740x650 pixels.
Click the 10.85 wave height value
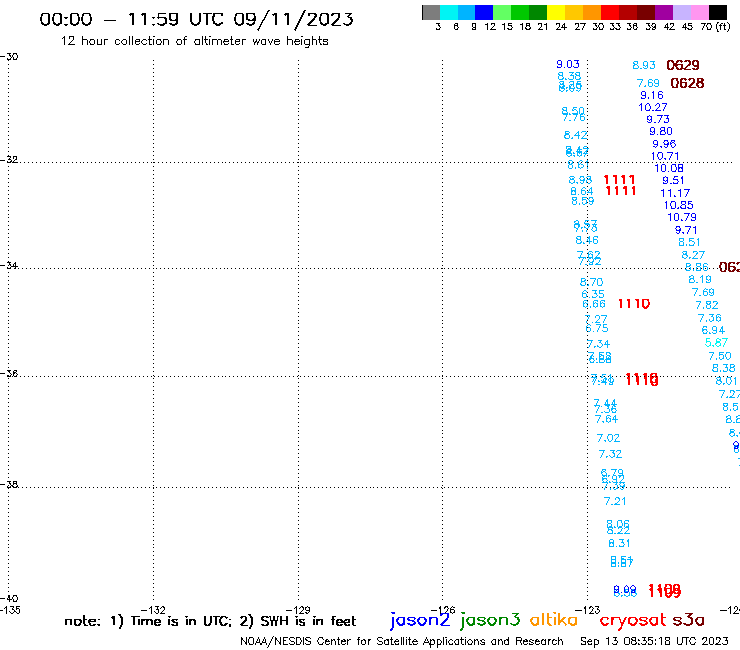click(x=678, y=205)
